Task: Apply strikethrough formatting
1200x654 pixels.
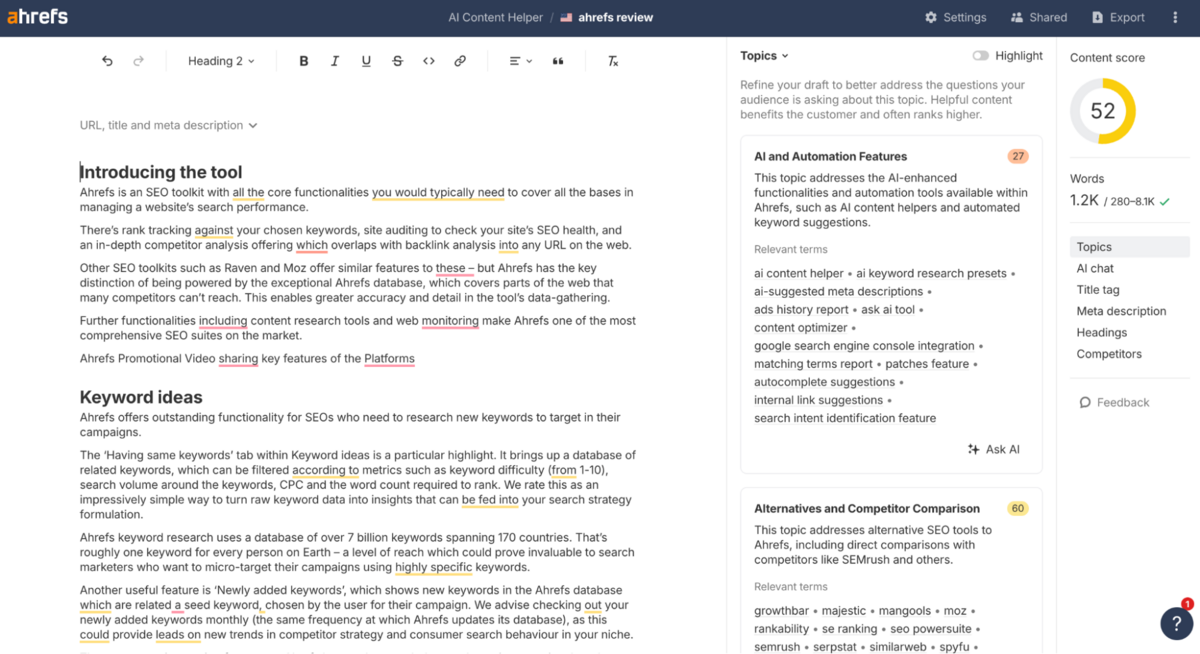Action: pos(397,61)
